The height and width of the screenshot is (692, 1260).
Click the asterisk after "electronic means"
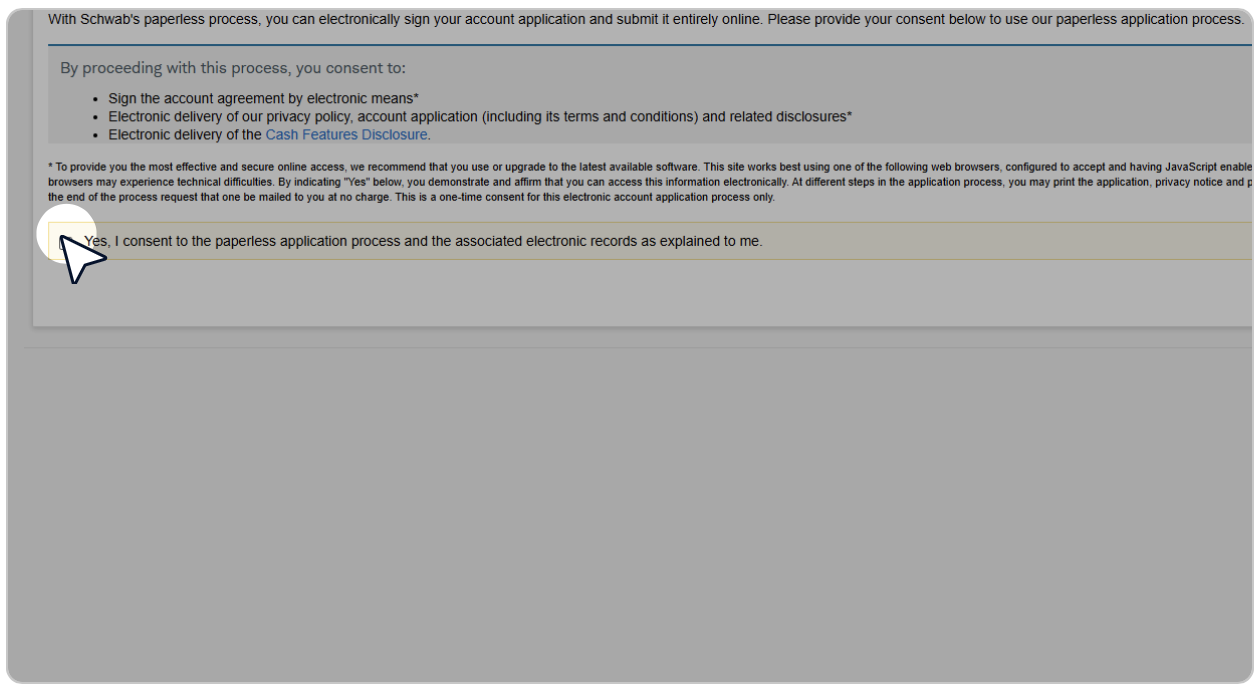pyautogui.click(x=416, y=99)
